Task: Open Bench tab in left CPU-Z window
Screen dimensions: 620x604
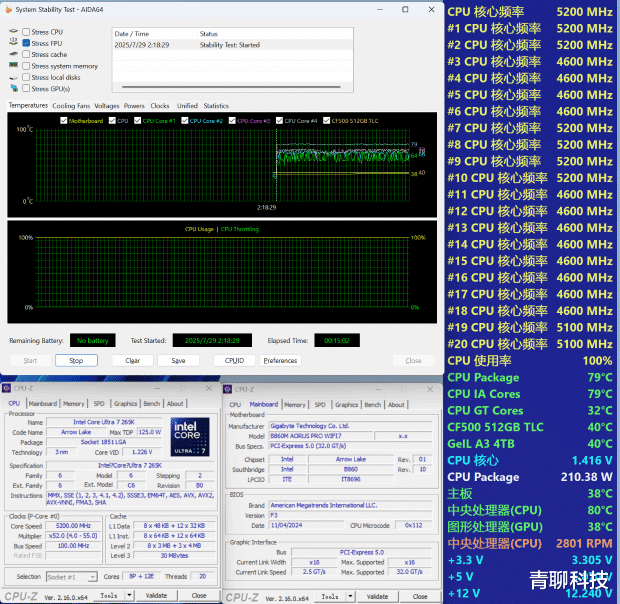Action: [x=151, y=404]
